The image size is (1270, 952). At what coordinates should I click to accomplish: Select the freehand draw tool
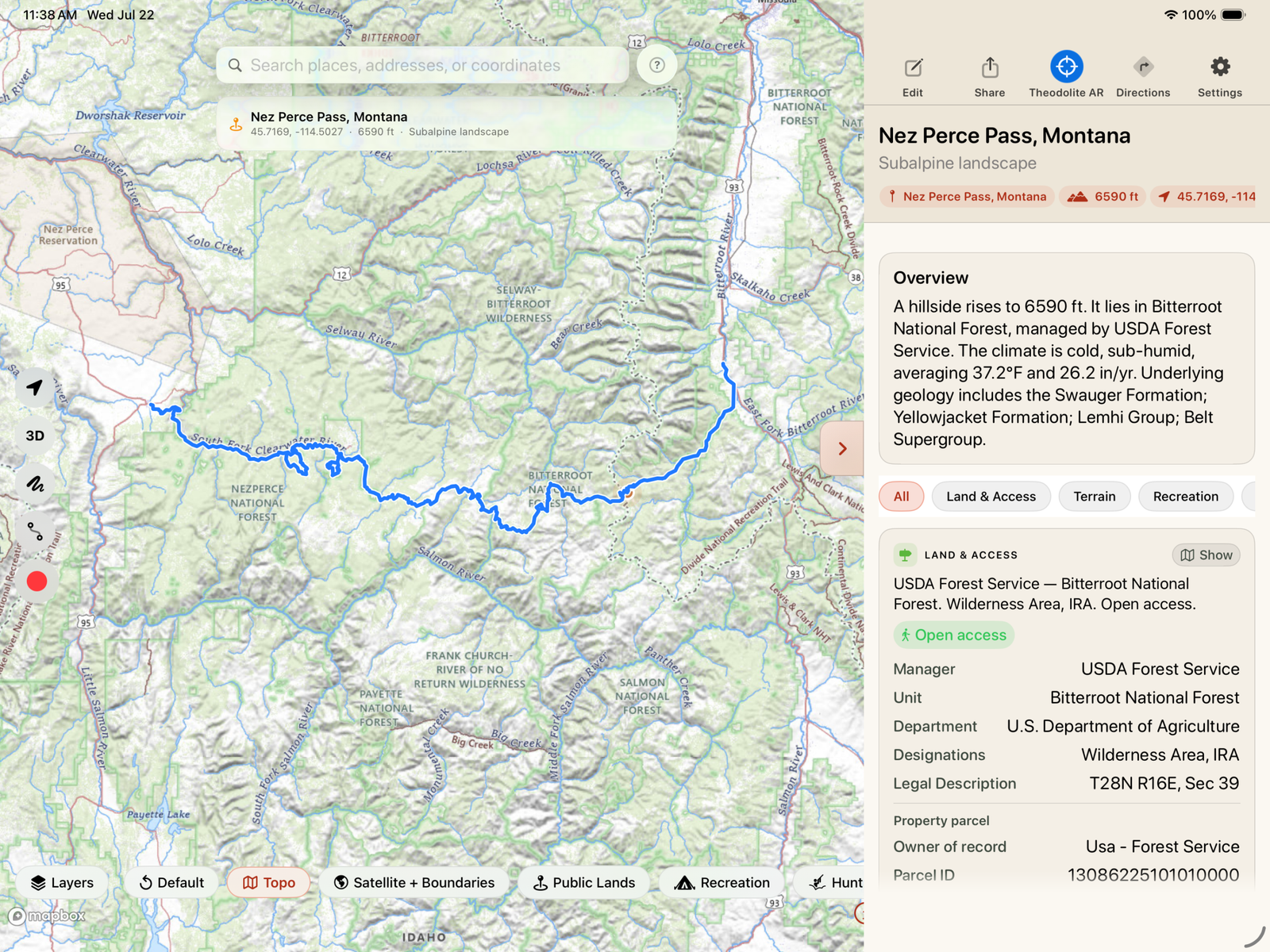pyautogui.click(x=35, y=483)
